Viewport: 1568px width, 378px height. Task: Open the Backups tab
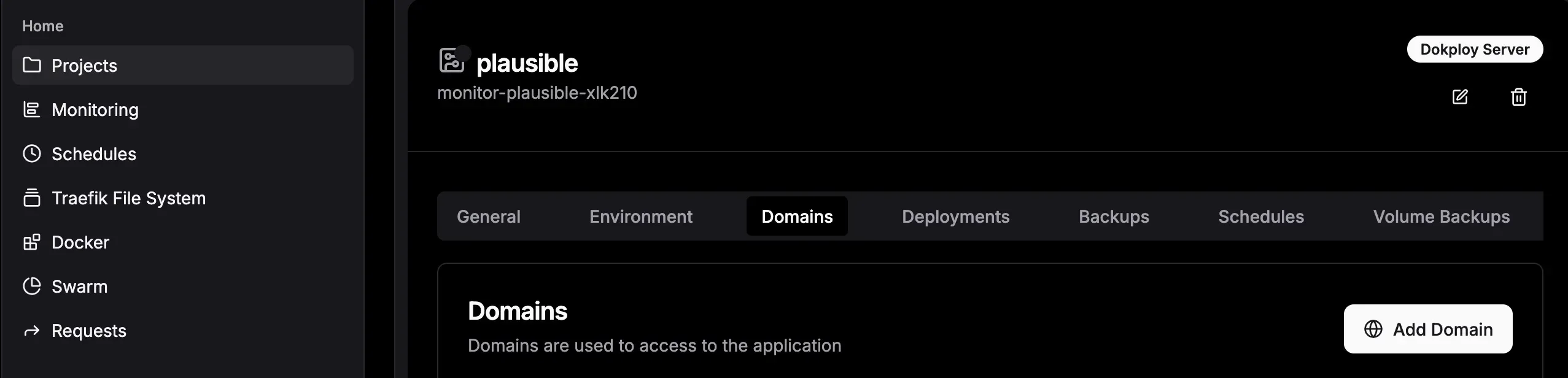click(x=1114, y=217)
